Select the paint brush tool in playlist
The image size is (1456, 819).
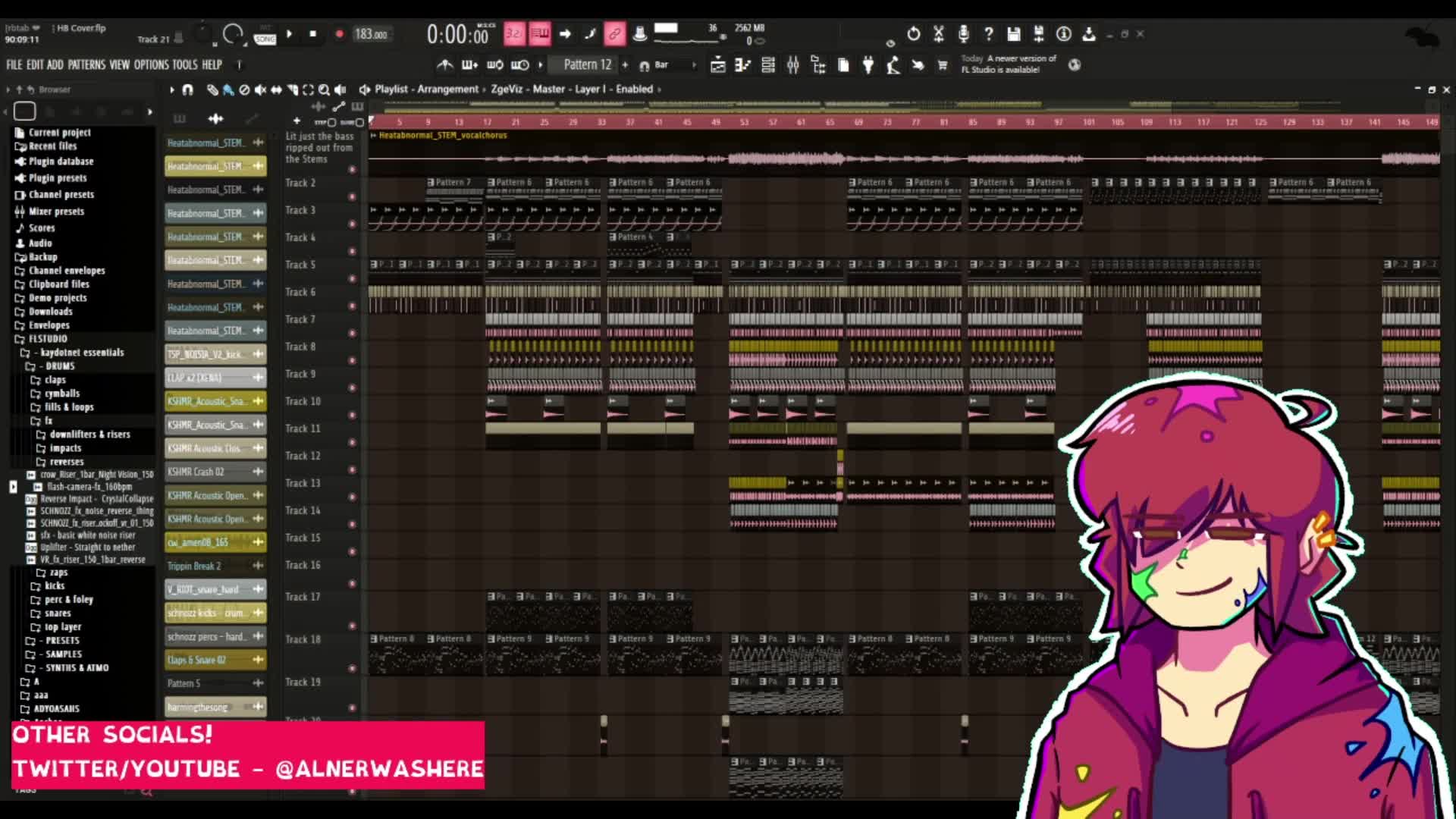click(x=228, y=89)
